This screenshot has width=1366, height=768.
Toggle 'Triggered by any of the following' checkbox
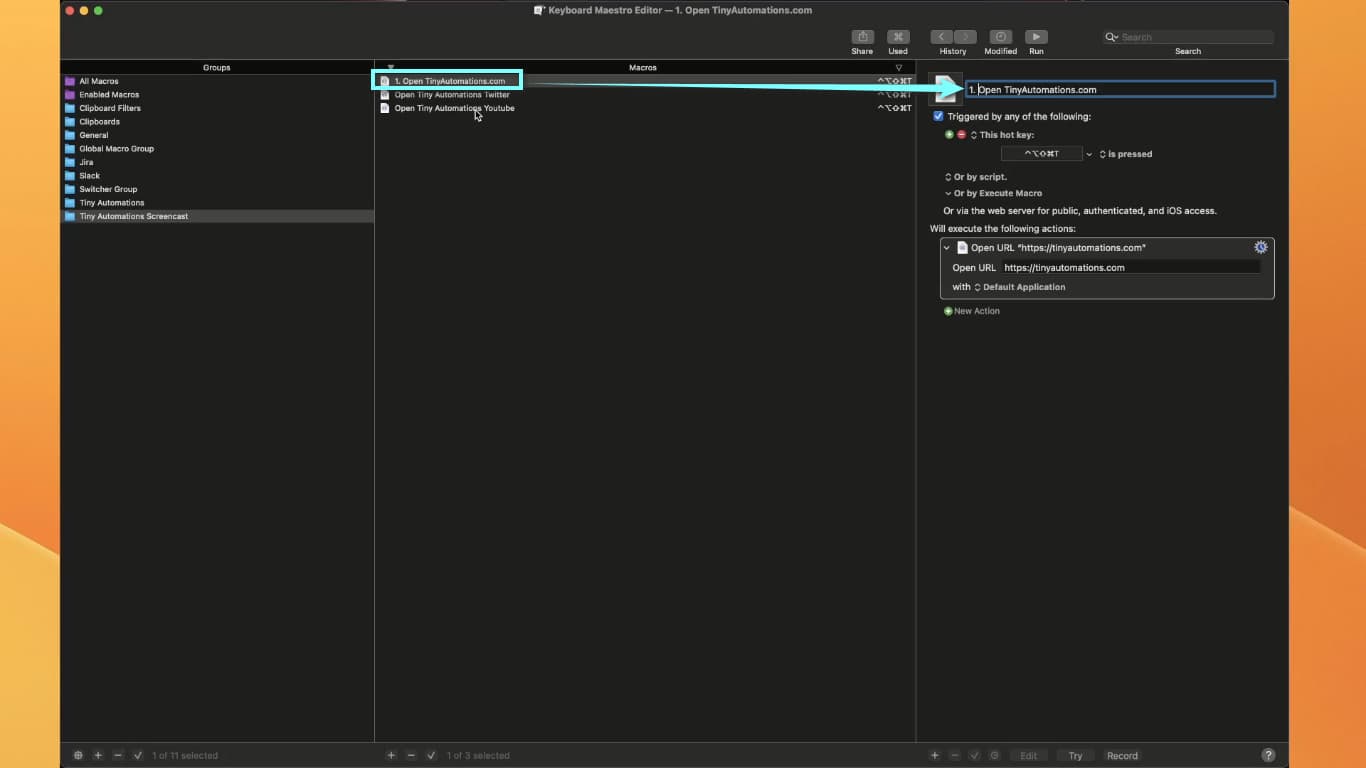click(938, 116)
